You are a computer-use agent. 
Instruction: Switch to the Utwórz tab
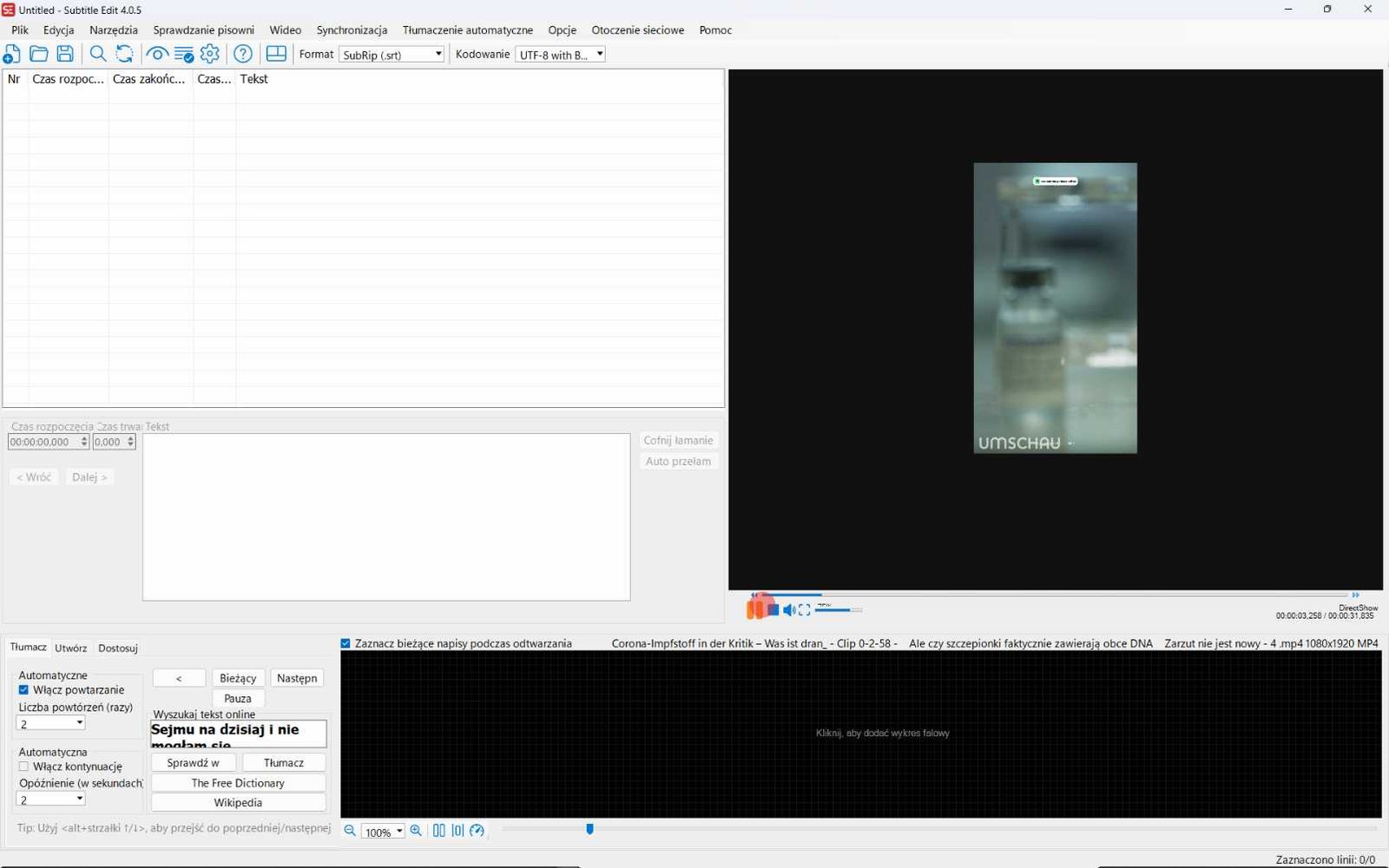click(71, 648)
